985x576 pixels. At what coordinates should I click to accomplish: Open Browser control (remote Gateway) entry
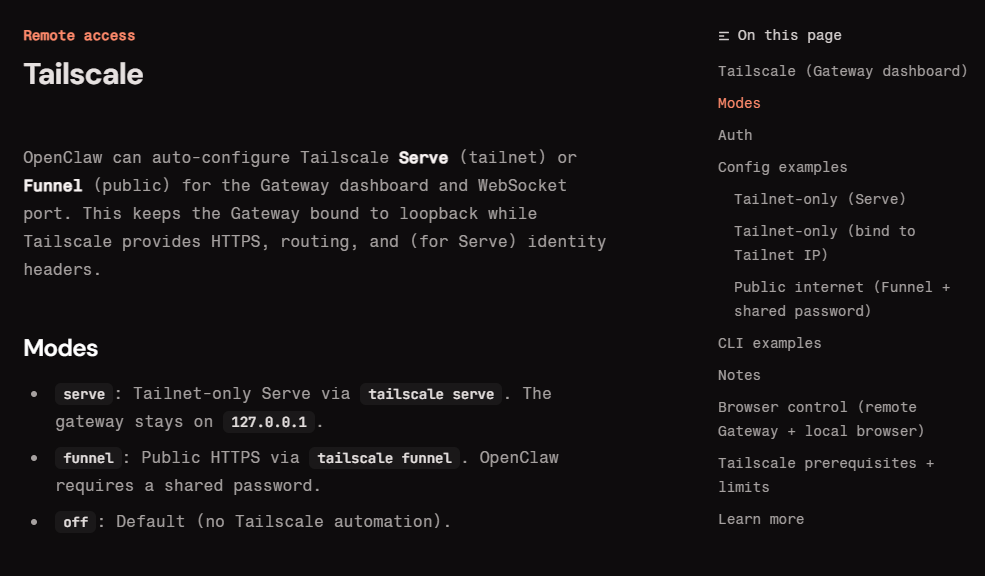point(821,419)
